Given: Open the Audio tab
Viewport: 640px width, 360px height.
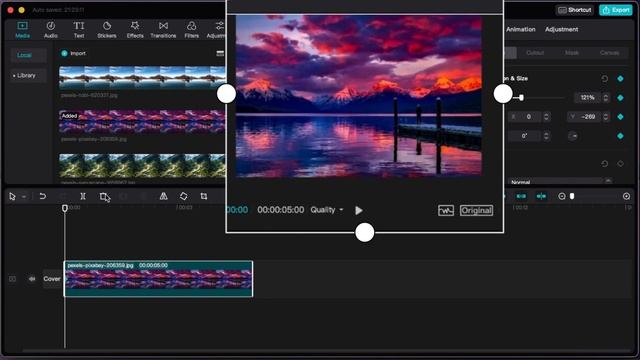Looking at the screenshot, I should (51, 30).
